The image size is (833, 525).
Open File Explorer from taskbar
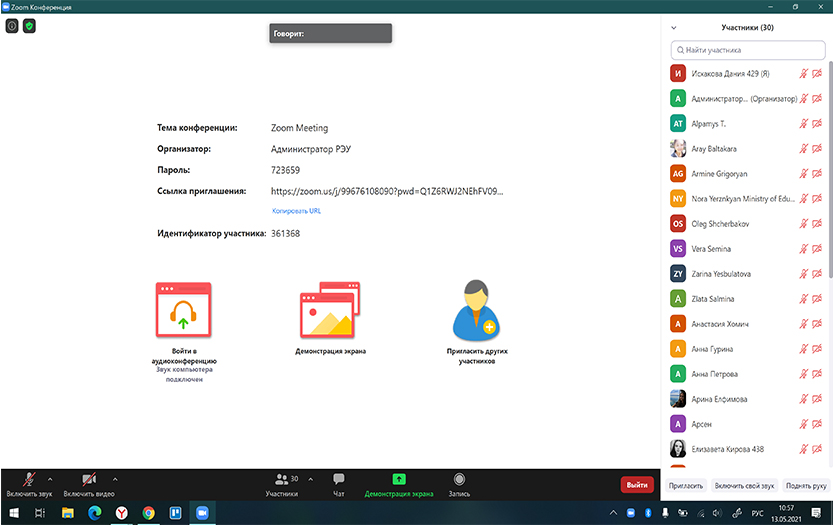click(67, 513)
